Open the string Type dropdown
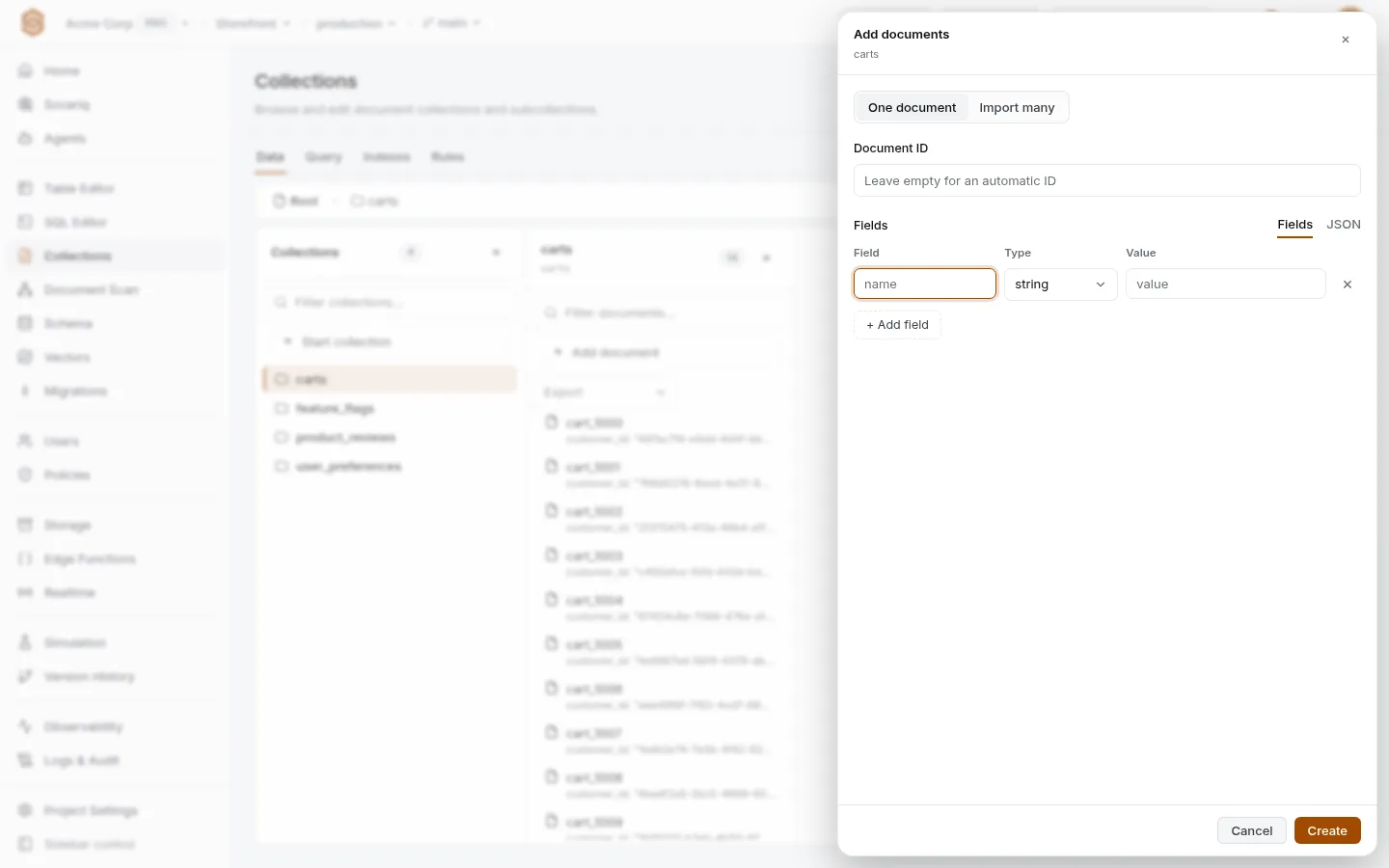This screenshot has height=868, width=1389. [x=1060, y=285]
